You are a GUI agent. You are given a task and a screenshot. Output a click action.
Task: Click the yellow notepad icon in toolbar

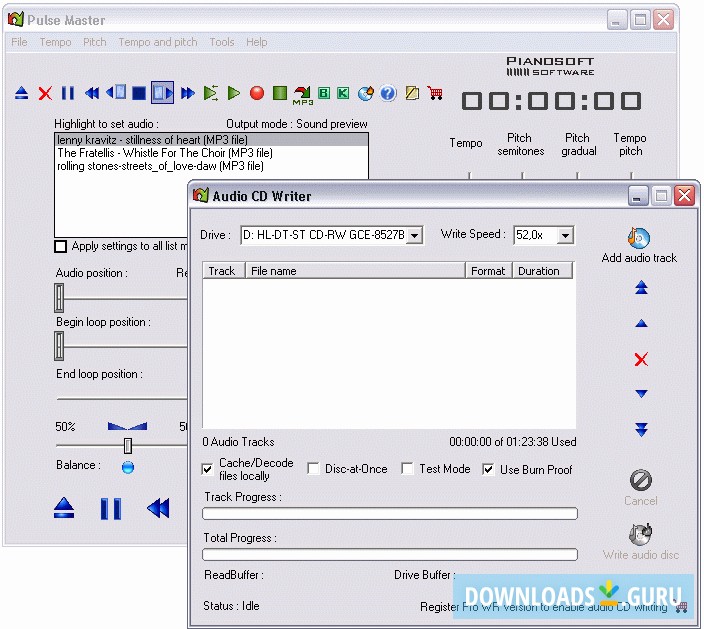coord(412,93)
